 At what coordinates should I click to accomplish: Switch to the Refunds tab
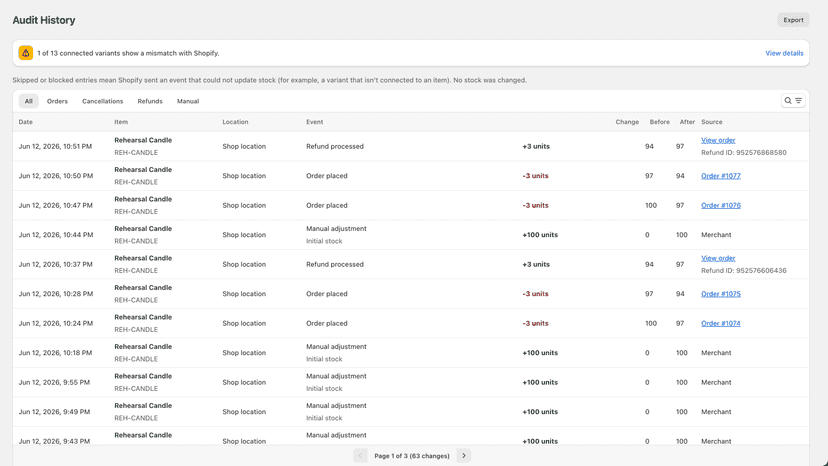pyautogui.click(x=150, y=101)
